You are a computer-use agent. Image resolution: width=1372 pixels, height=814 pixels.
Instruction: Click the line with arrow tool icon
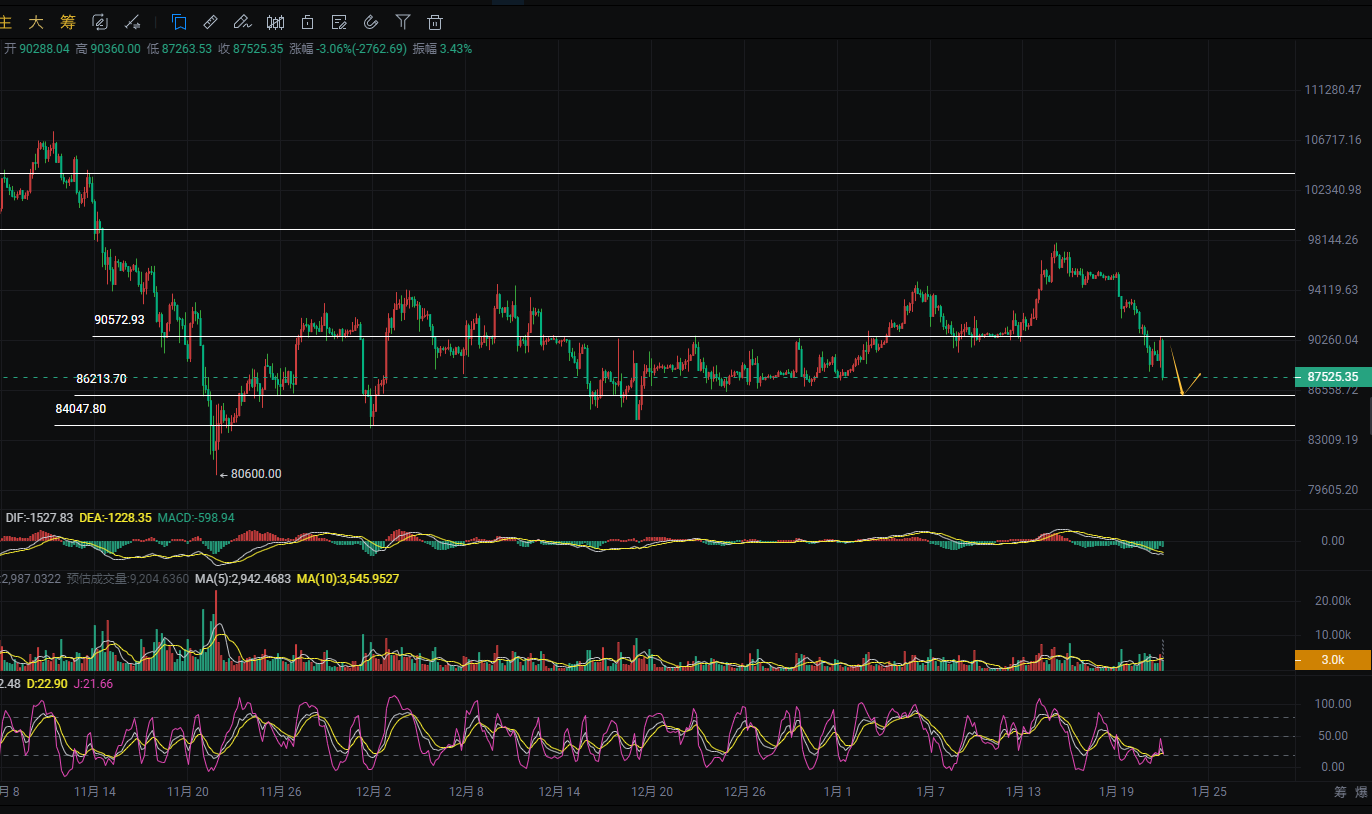click(132, 21)
